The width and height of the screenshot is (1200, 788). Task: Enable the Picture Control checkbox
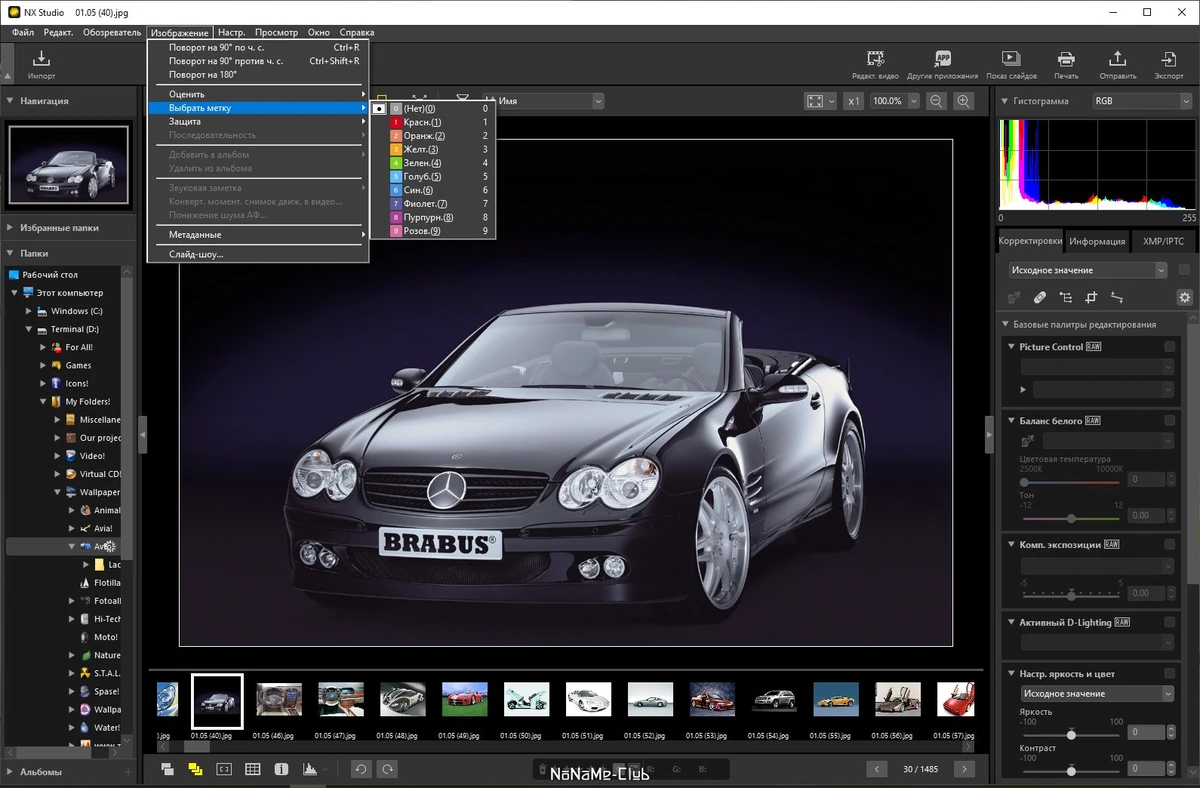pos(1169,347)
